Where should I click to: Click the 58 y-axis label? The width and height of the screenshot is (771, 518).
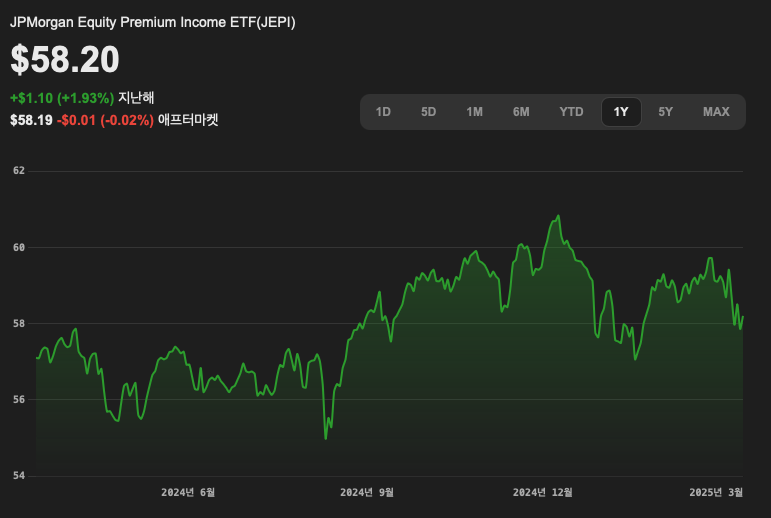tap(19, 324)
